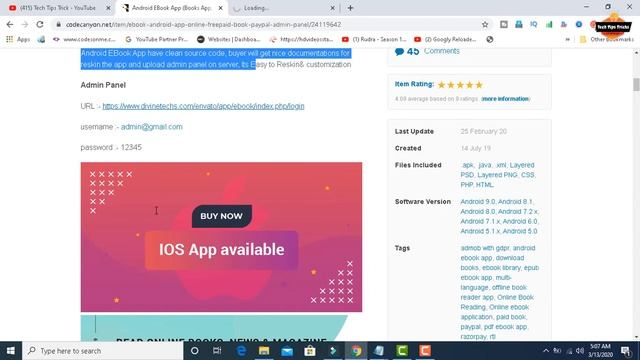Image resolution: width=640 pixels, height=360 pixels.
Task: Launch Microsoft Edge from the taskbar
Action: pos(241,351)
